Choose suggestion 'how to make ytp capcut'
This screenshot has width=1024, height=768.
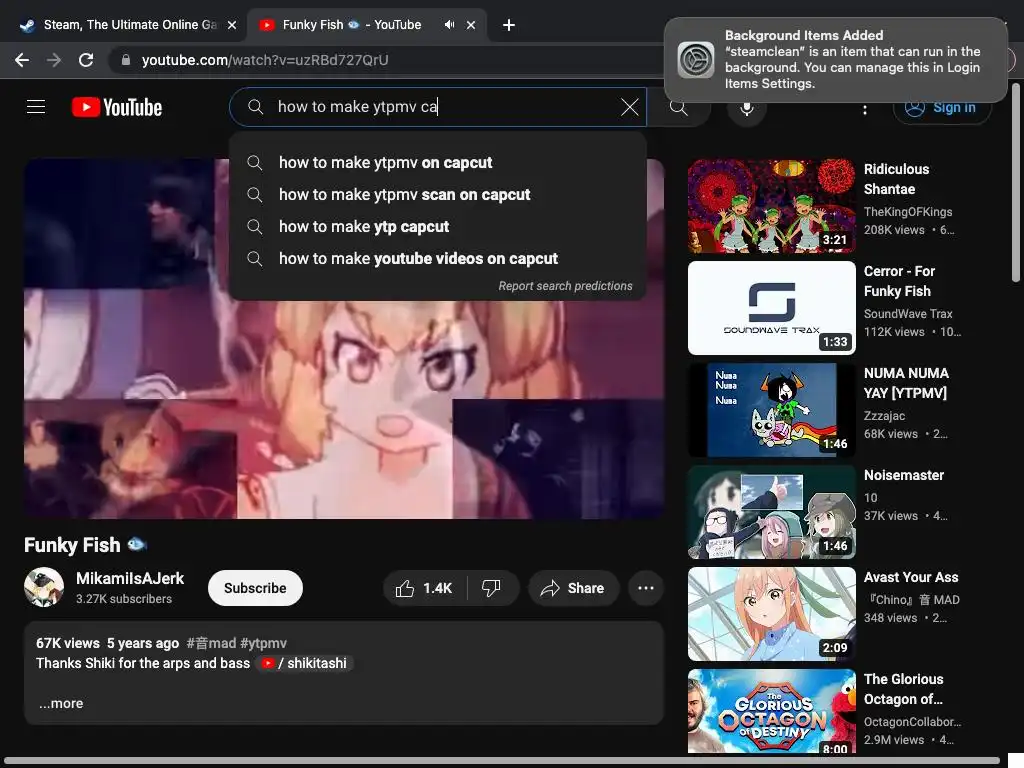pos(438,227)
